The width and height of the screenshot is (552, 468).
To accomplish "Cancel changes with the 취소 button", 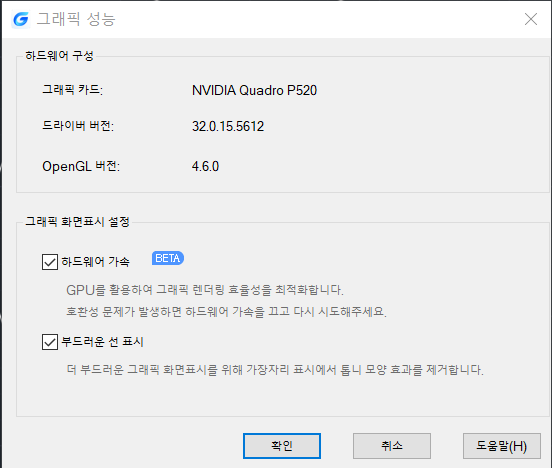I will click(392, 446).
